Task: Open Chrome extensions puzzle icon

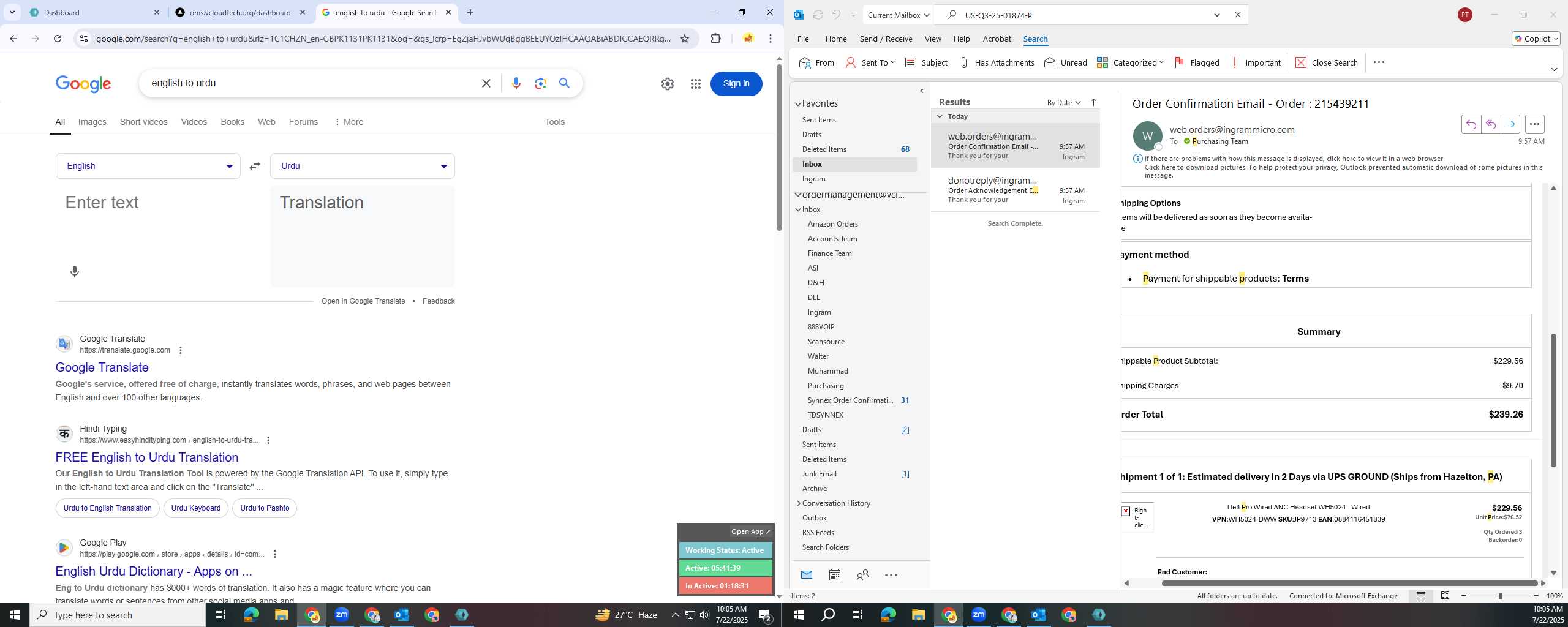Action: click(x=715, y=39)
